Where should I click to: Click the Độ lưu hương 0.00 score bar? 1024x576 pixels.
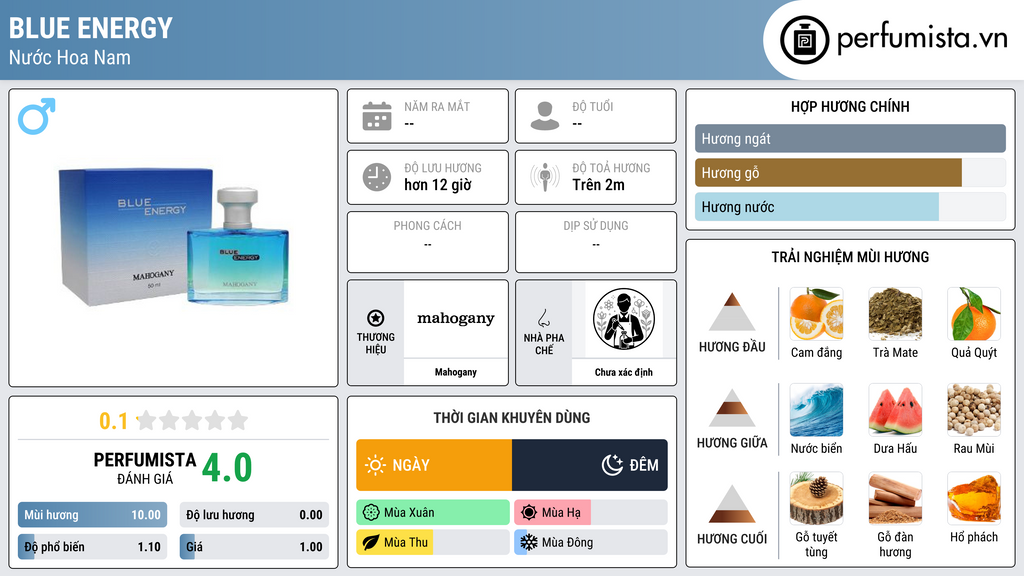[x=254, y=515]
